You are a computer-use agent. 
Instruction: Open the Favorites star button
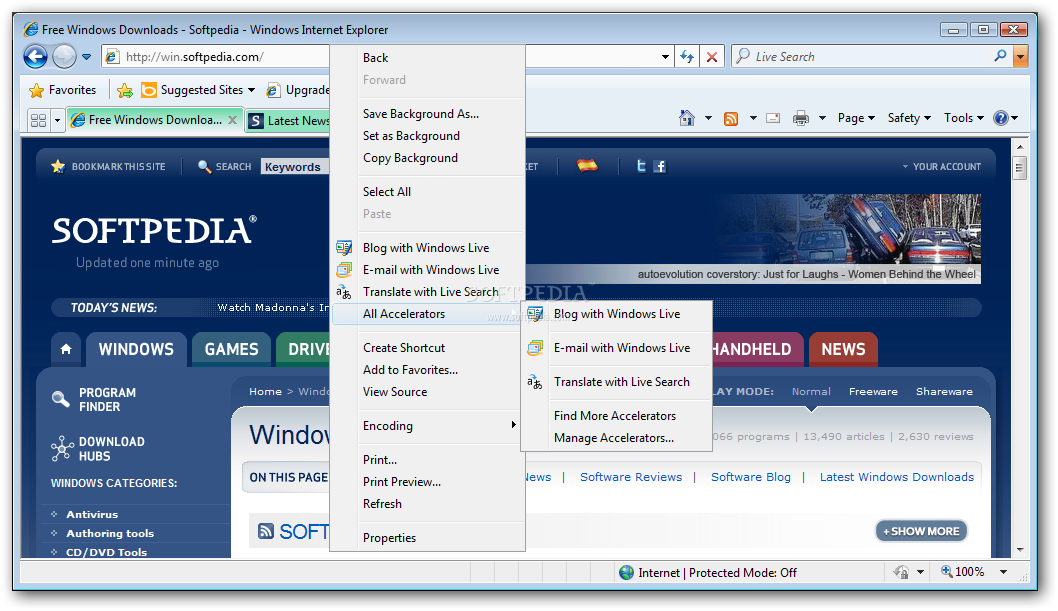(62, 90)
